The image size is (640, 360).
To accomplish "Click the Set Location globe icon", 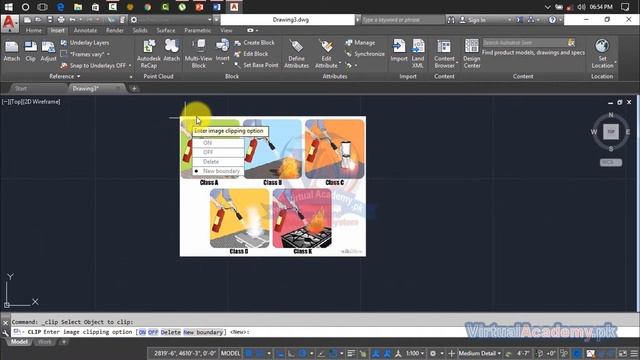I will pos(602,46).
